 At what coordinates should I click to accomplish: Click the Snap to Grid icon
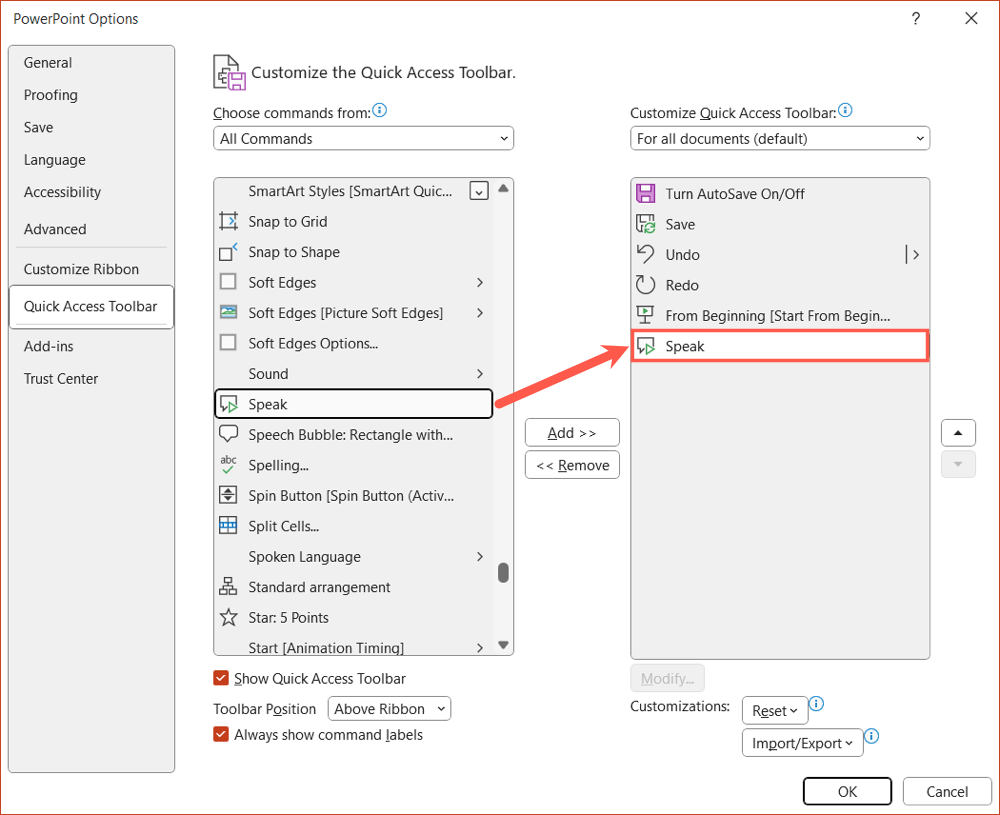tap(228, 221)
